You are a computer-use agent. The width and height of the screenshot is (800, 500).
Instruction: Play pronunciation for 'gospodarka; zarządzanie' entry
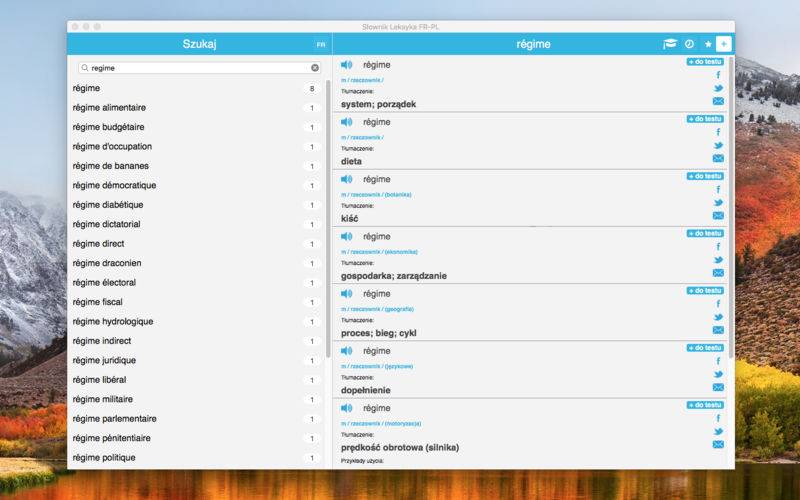click(346, 236)
